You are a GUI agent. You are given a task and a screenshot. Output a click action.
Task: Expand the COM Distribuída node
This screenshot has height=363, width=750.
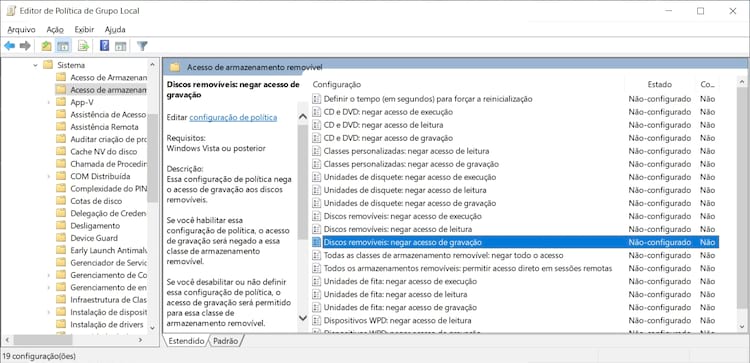[48, 176]
